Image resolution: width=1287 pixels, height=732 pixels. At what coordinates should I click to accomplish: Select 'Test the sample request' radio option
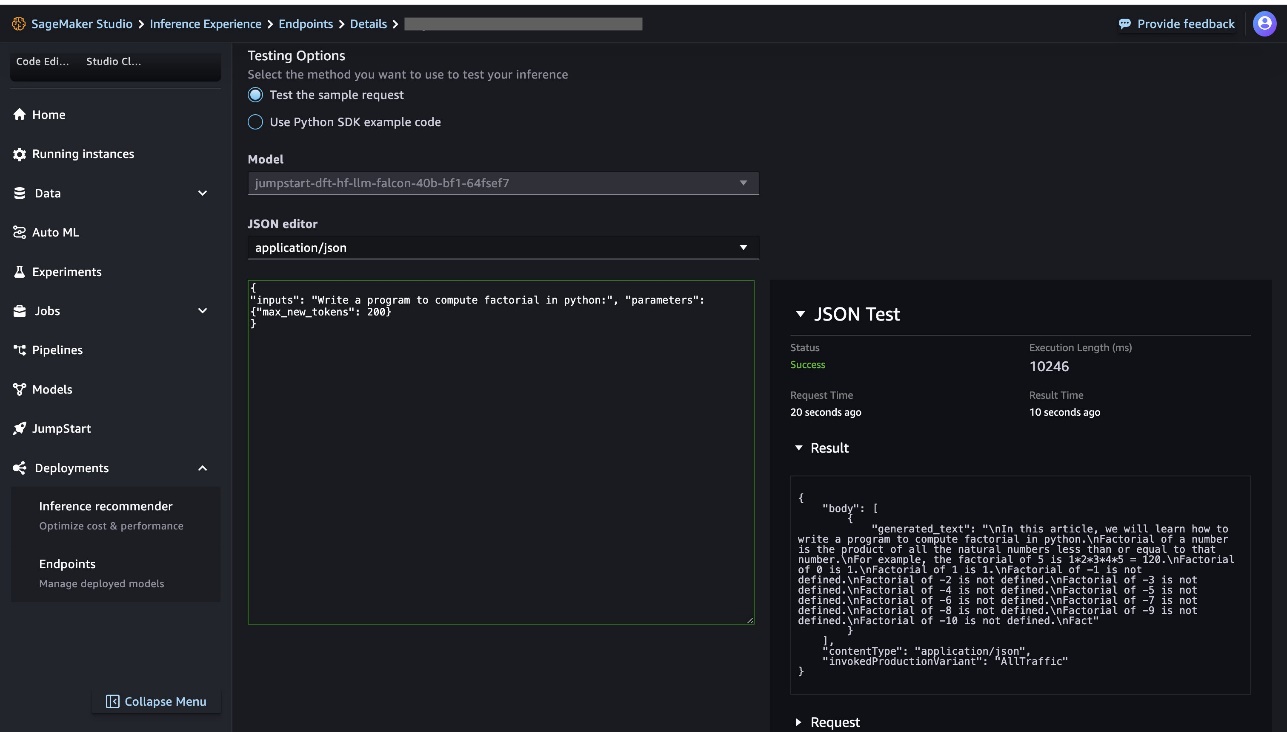point(256,95)
